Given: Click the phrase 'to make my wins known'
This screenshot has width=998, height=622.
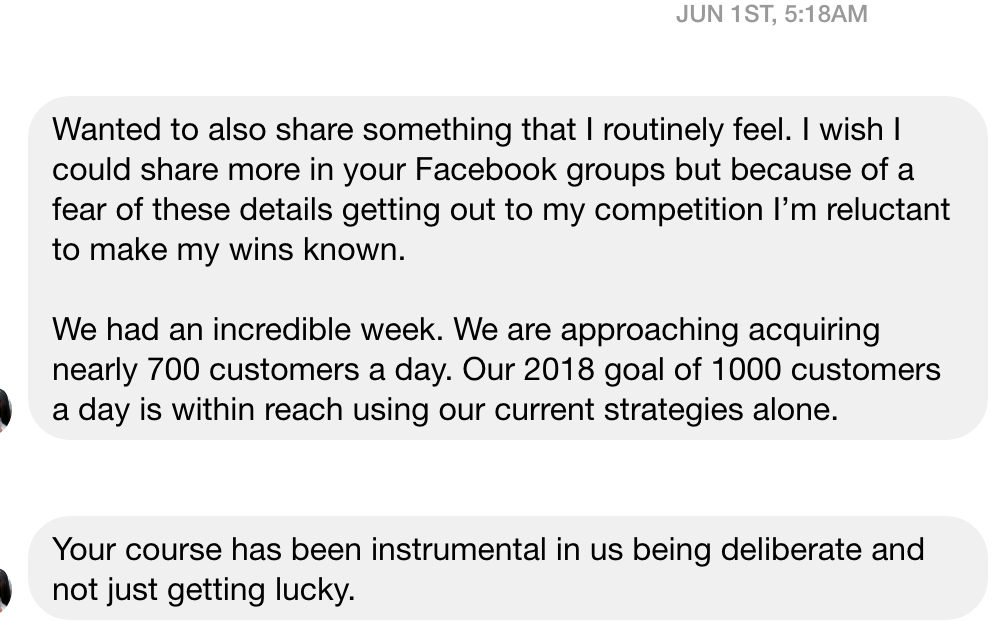Looking at the screenshot, I should point(228,250).
